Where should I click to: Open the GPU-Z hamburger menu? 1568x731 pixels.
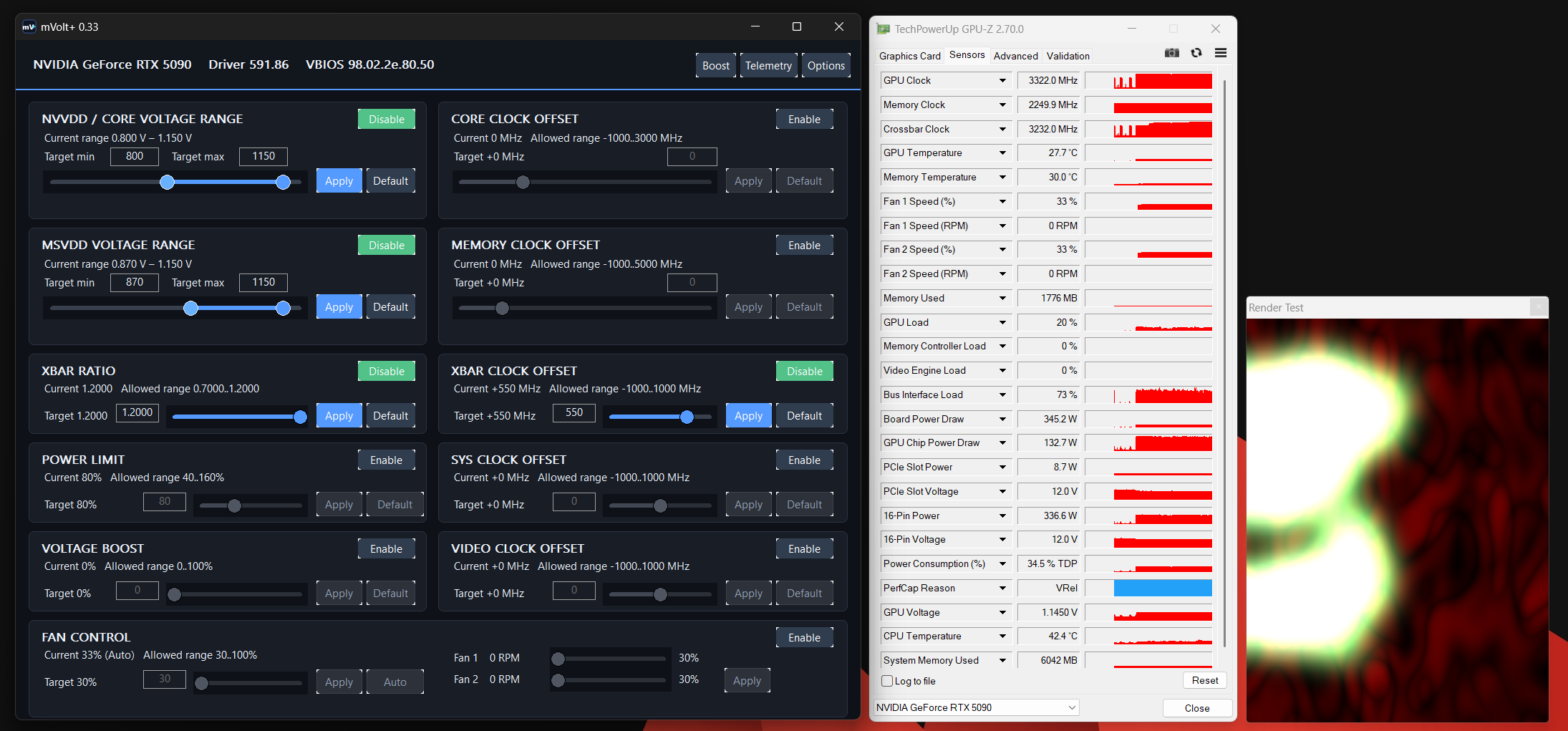click(1221, 53)
